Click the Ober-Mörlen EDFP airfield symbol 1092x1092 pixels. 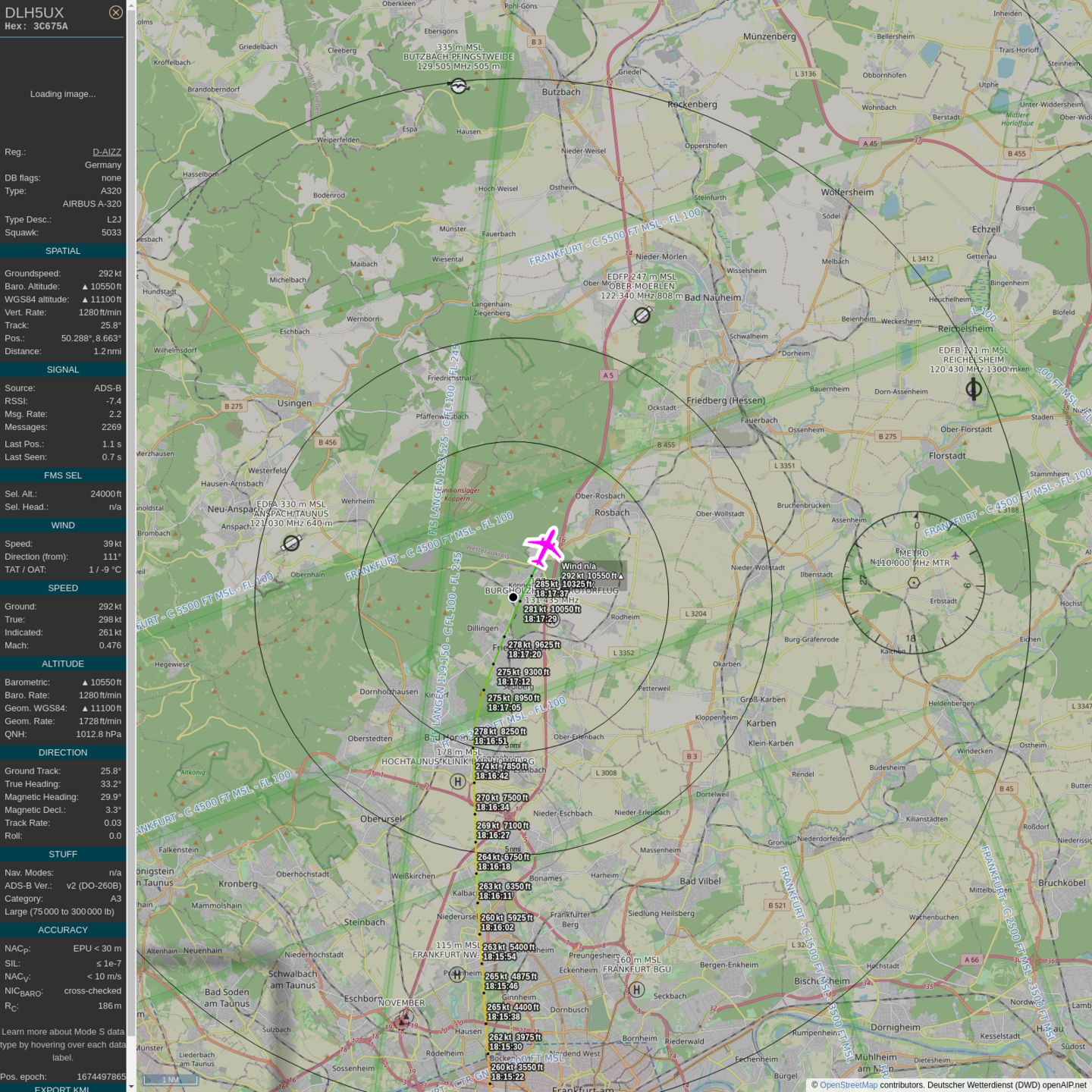click(642, 315)
